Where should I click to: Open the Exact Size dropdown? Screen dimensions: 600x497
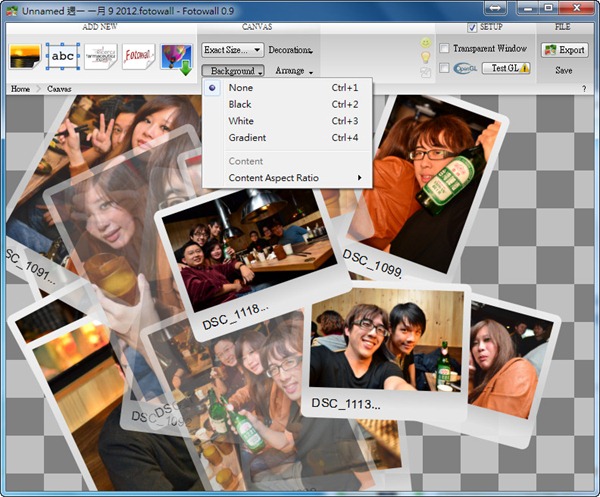232,49
